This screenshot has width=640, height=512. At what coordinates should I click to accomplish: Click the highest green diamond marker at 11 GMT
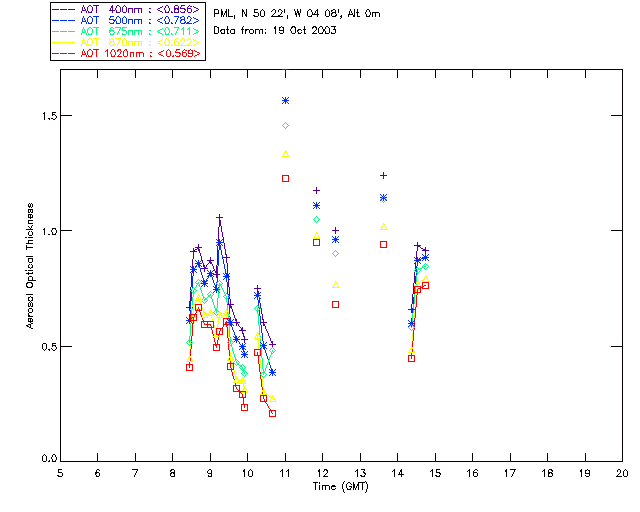tap(286, 126)
